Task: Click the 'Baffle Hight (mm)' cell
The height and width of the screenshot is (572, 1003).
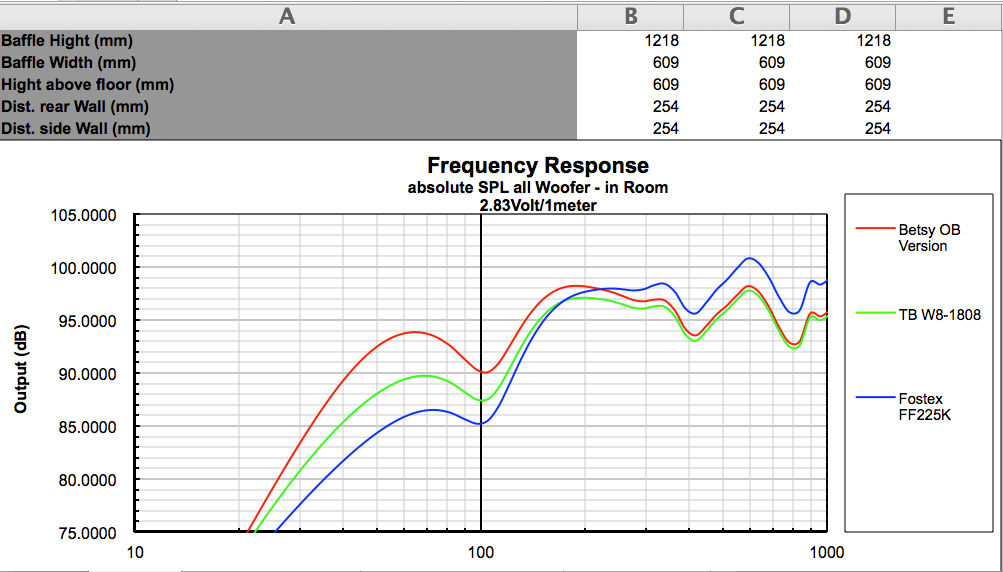Action: [x=288, y=41]
